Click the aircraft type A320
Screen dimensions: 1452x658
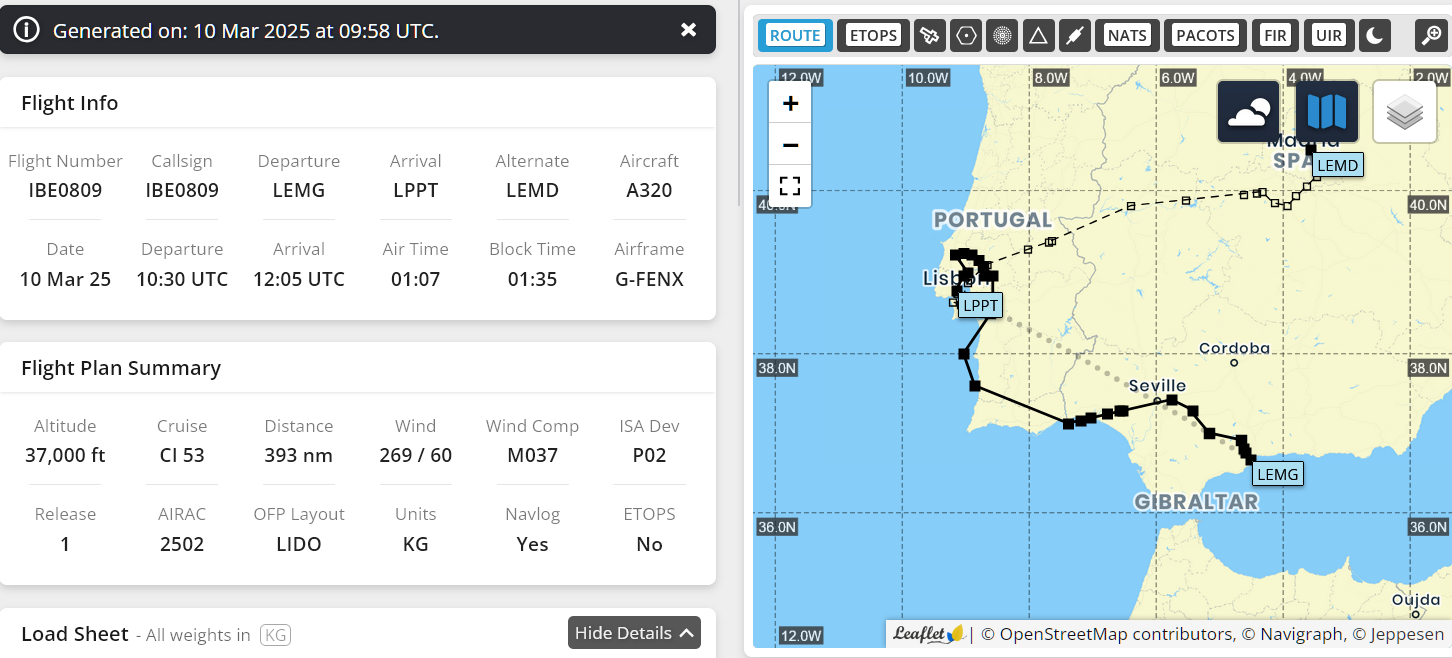(649, 190)
